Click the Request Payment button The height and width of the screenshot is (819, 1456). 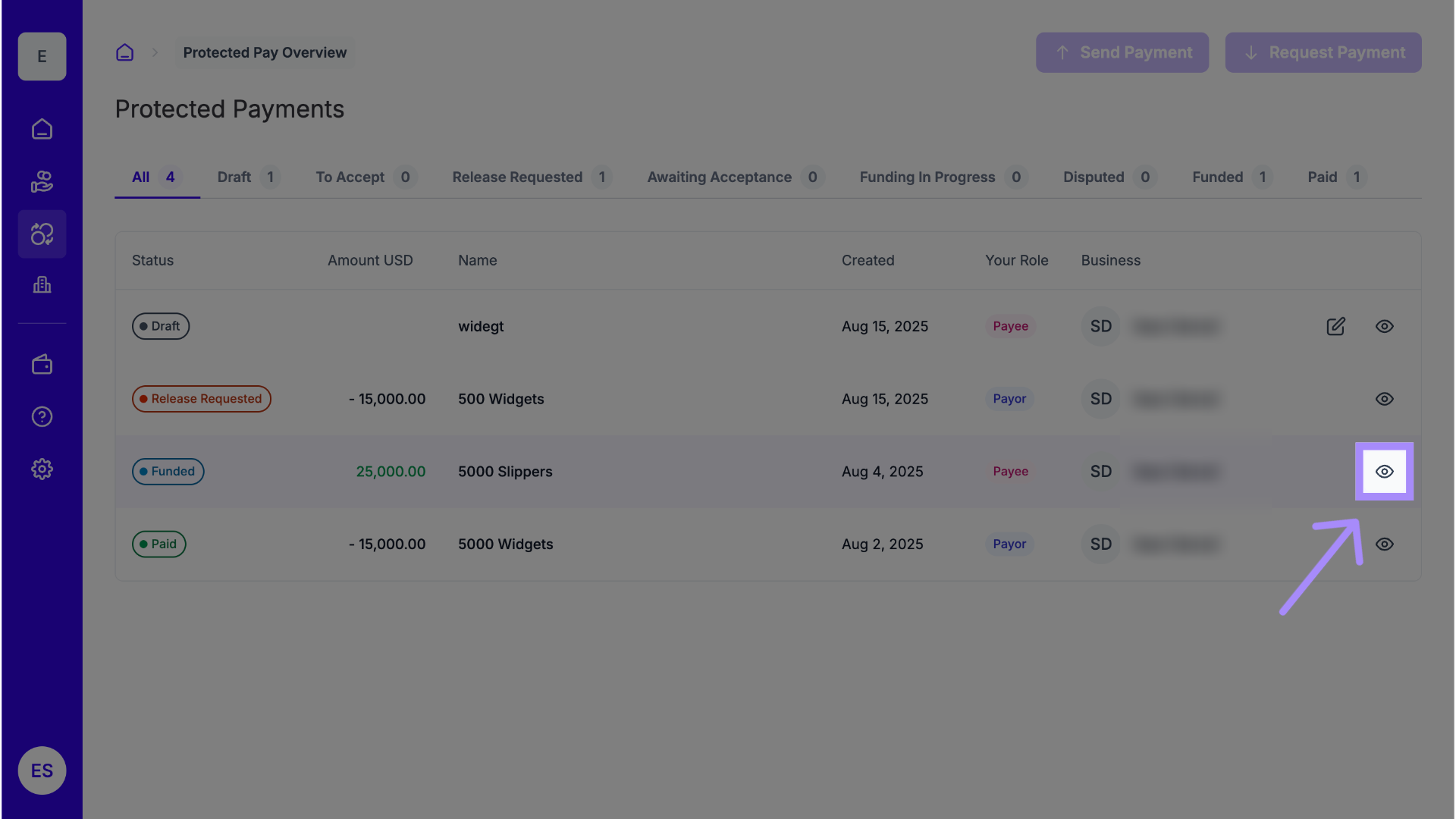1323,52
